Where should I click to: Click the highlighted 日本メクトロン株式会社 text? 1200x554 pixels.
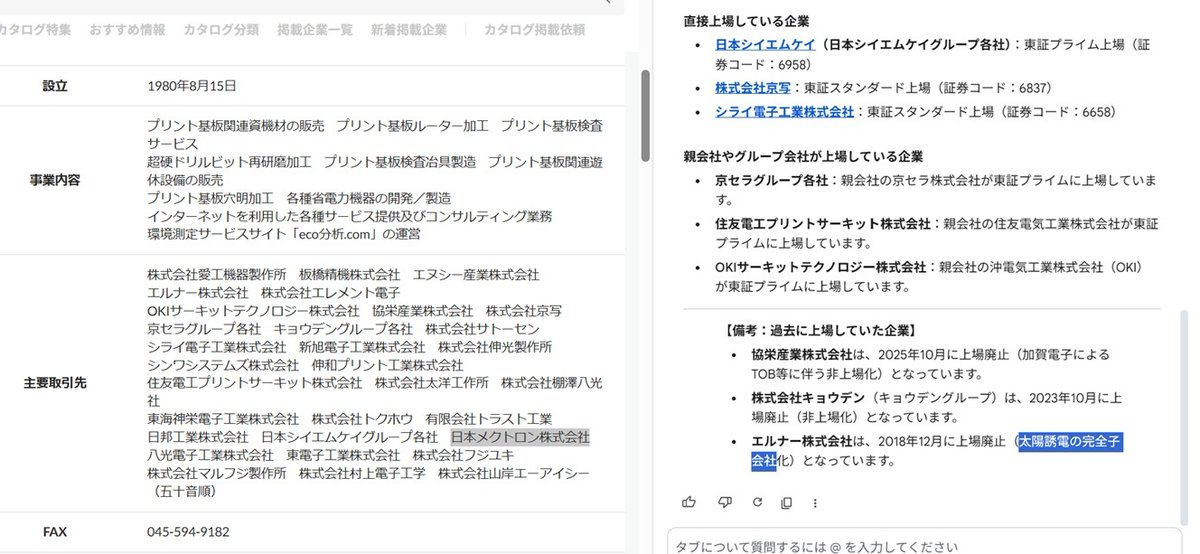pos(520,437)
